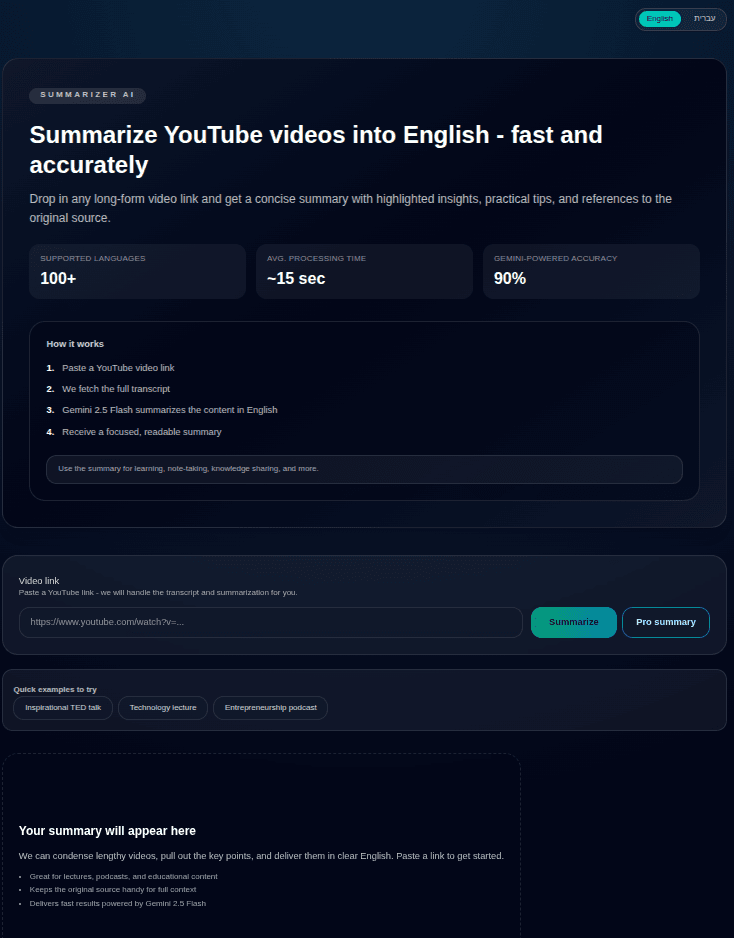Select the Entrepreneurship podcast example

point(271,707)
